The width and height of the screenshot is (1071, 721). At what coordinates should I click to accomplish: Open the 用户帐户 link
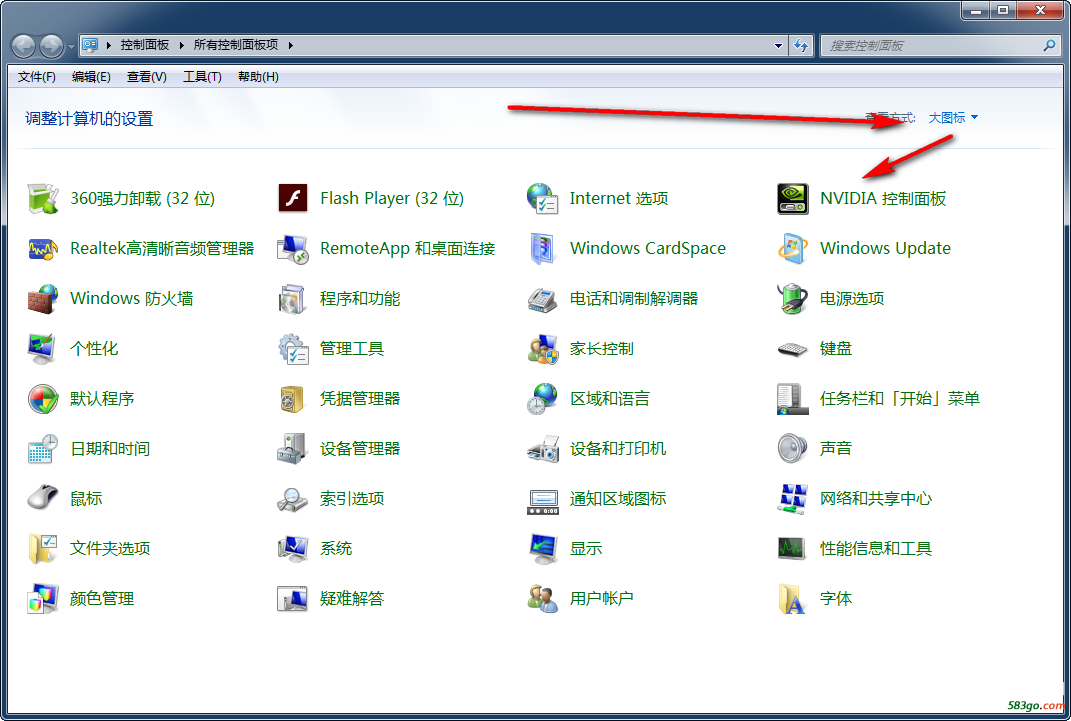click(601, 599)
